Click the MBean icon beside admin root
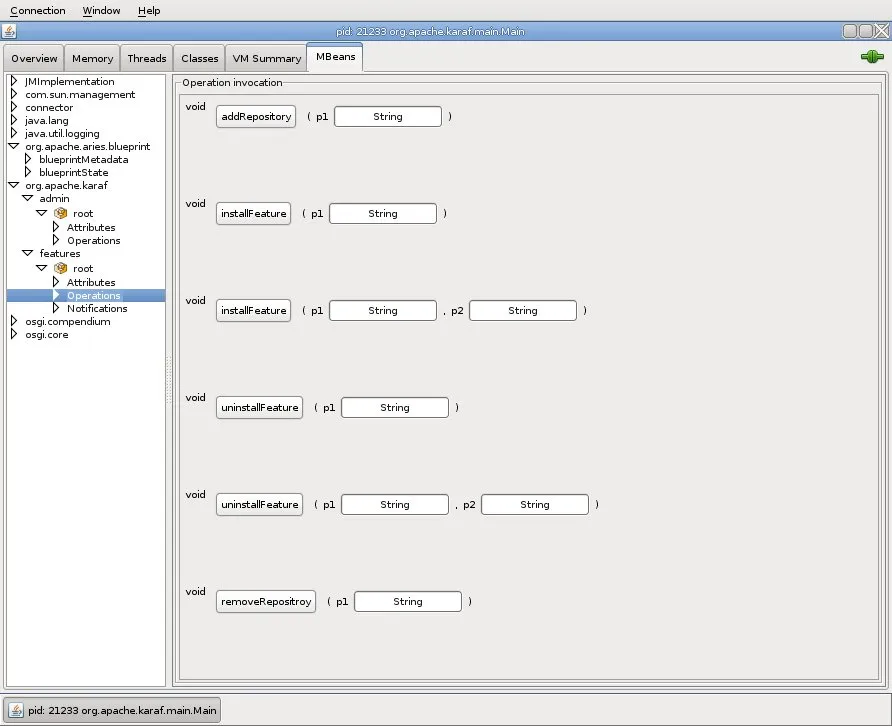The height and width of the screenshot is (726, 892). coord(60,214)
